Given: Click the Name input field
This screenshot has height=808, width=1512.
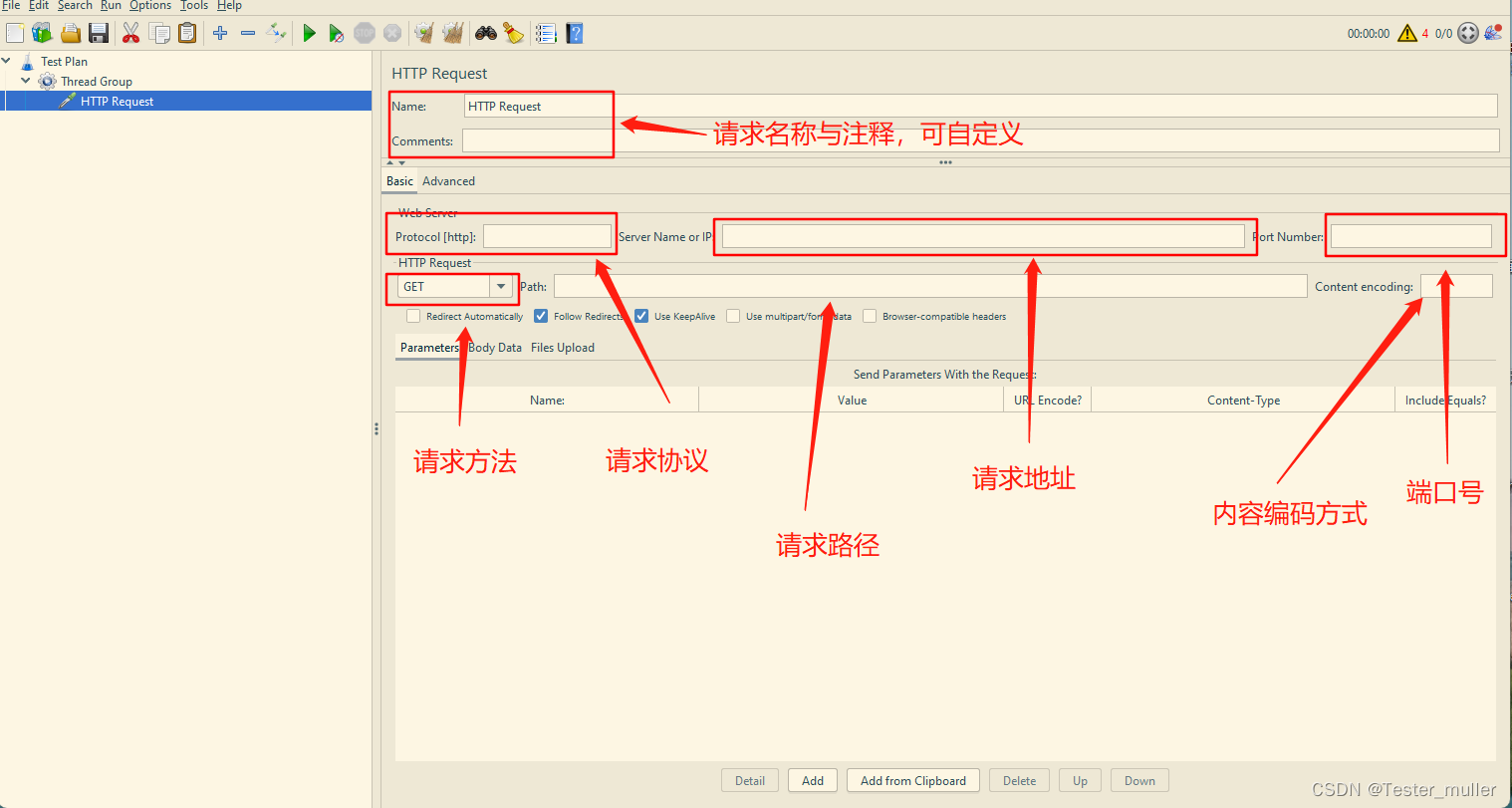Looking at the screenshot, I should 981,106.
